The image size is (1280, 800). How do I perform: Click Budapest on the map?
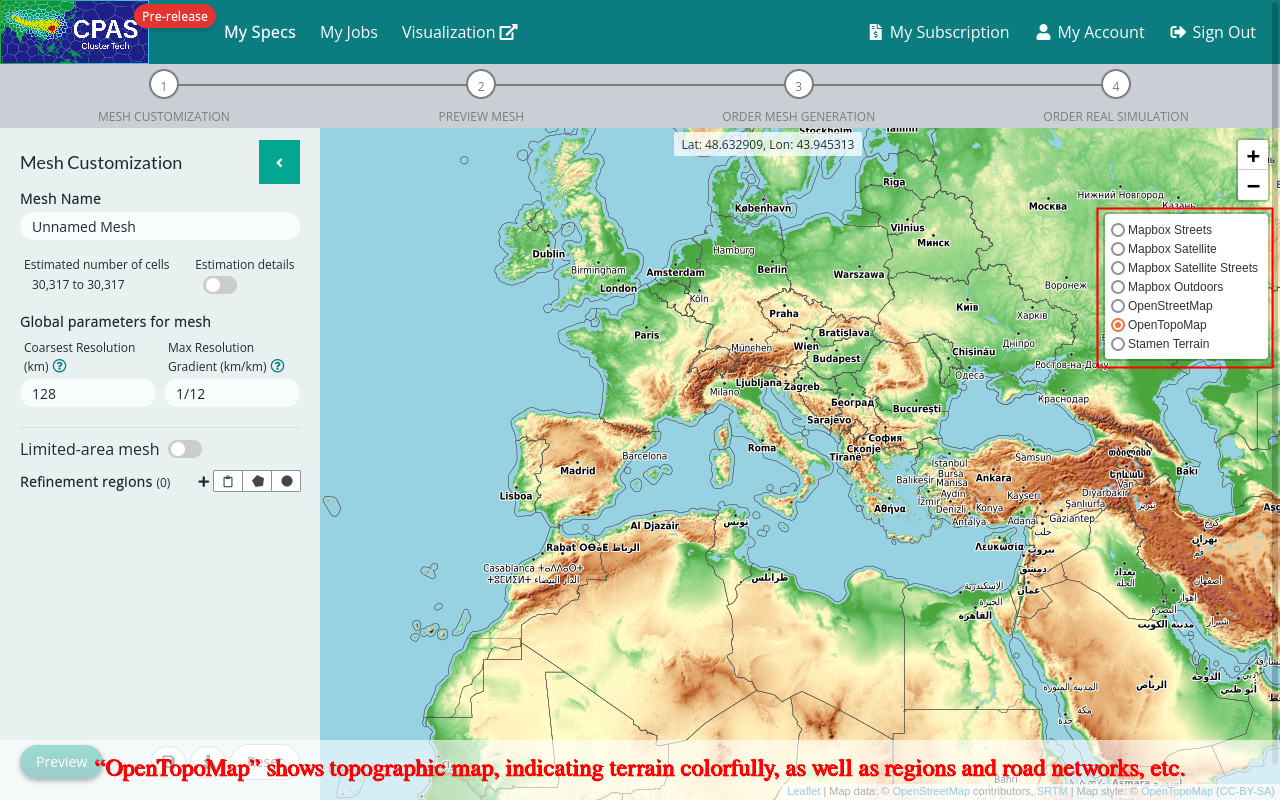coord(837,358)
